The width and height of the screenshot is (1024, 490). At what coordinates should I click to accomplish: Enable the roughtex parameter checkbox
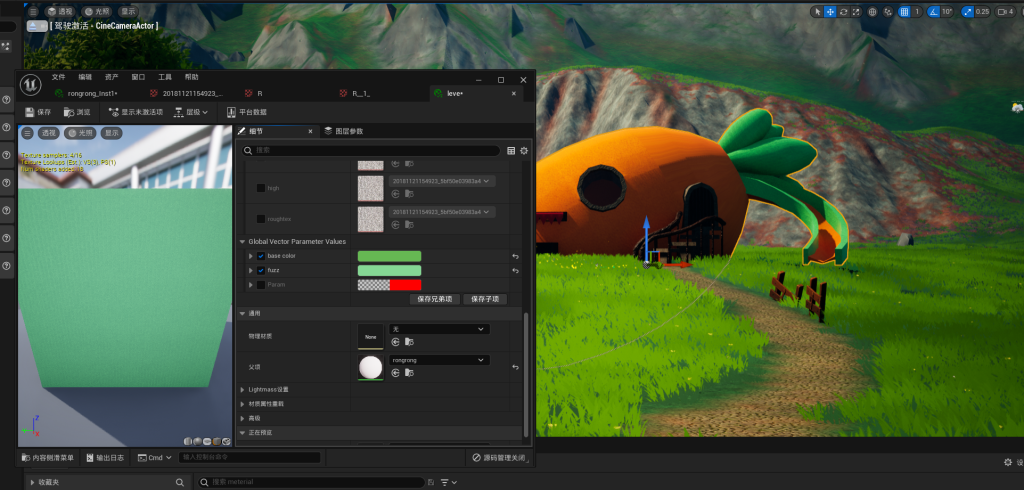coord(261,220)
